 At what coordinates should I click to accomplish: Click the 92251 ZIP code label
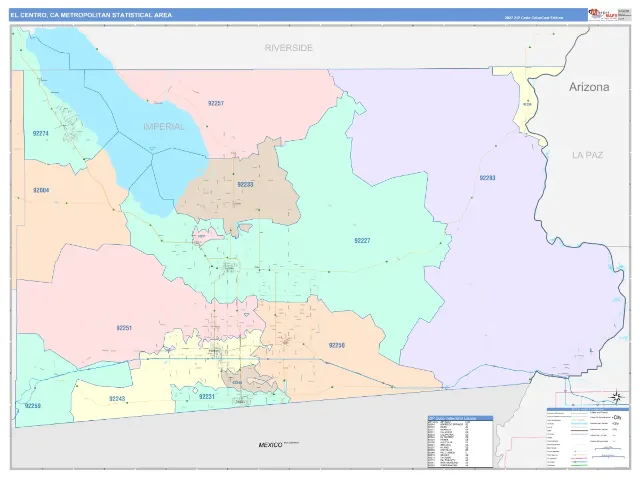(124, 328)
